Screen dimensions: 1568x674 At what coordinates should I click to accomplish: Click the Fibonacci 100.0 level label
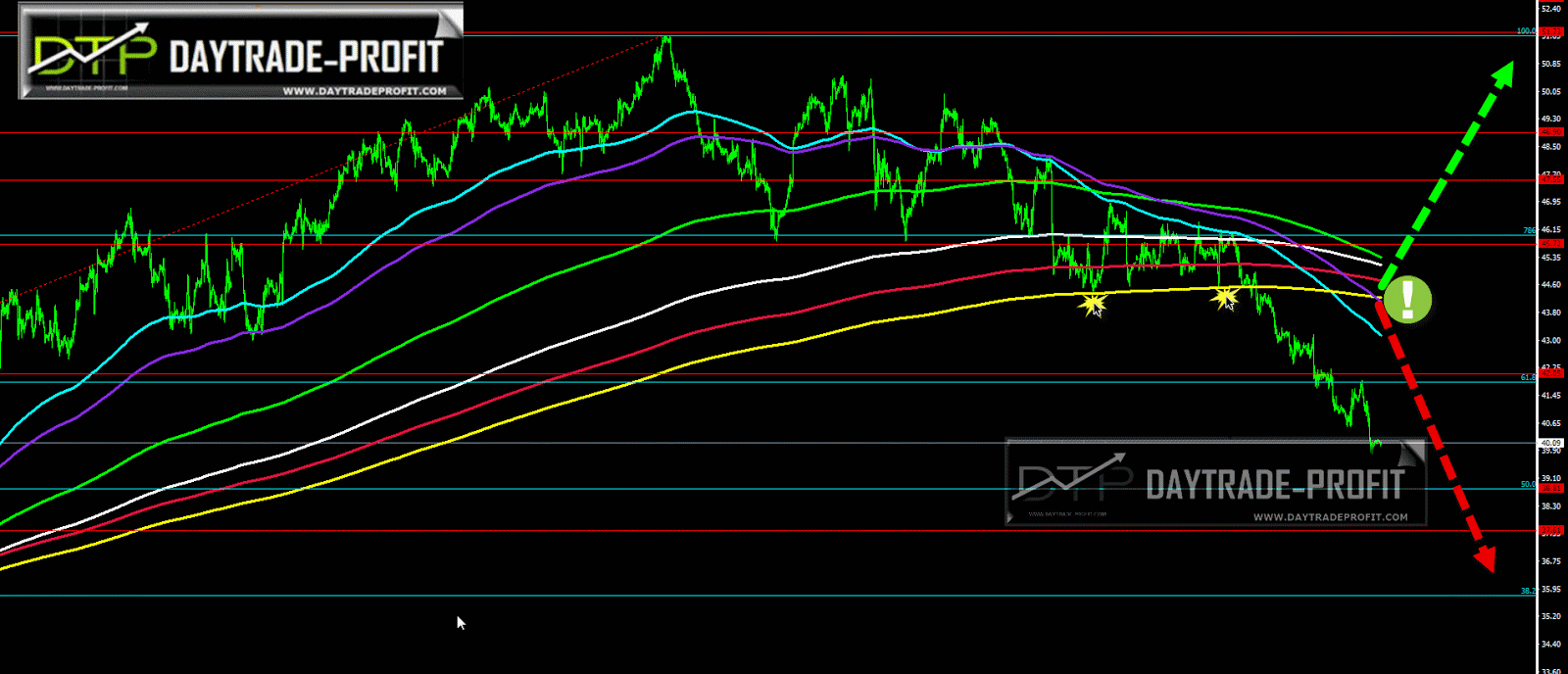[1526, 30]
